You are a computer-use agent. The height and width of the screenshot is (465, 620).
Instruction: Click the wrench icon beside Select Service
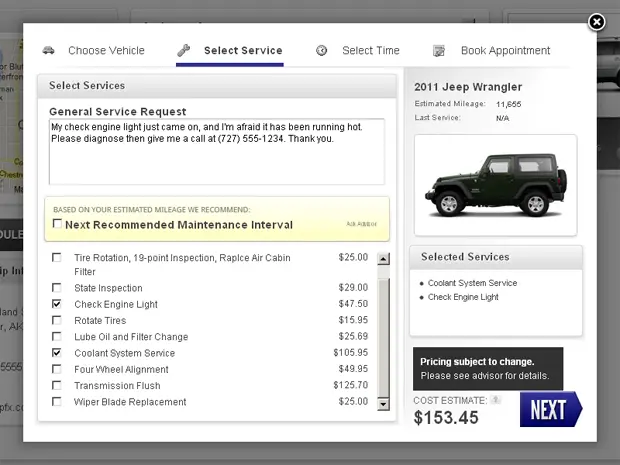tap(183, 50)
